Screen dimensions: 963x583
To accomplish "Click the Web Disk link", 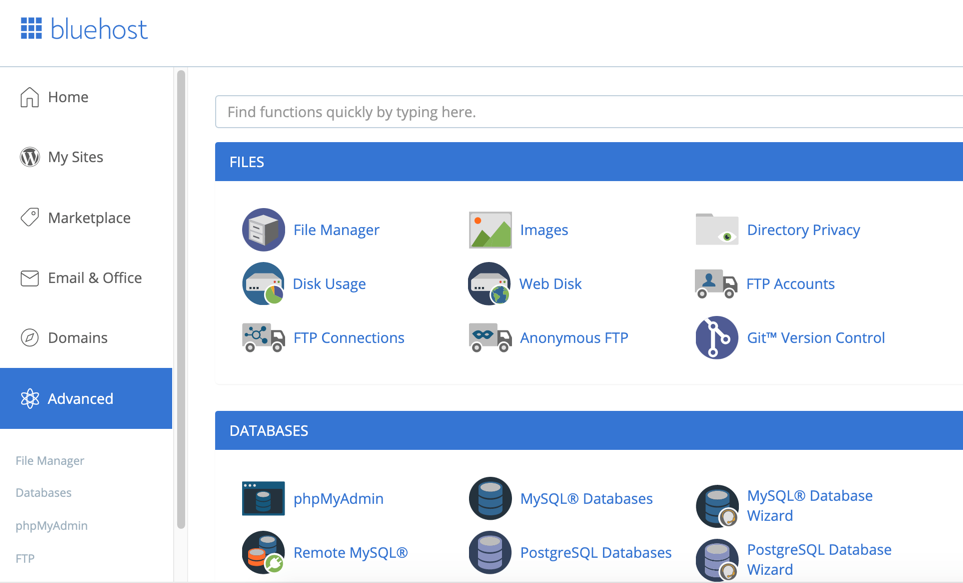I will click(x=550, y=284).
